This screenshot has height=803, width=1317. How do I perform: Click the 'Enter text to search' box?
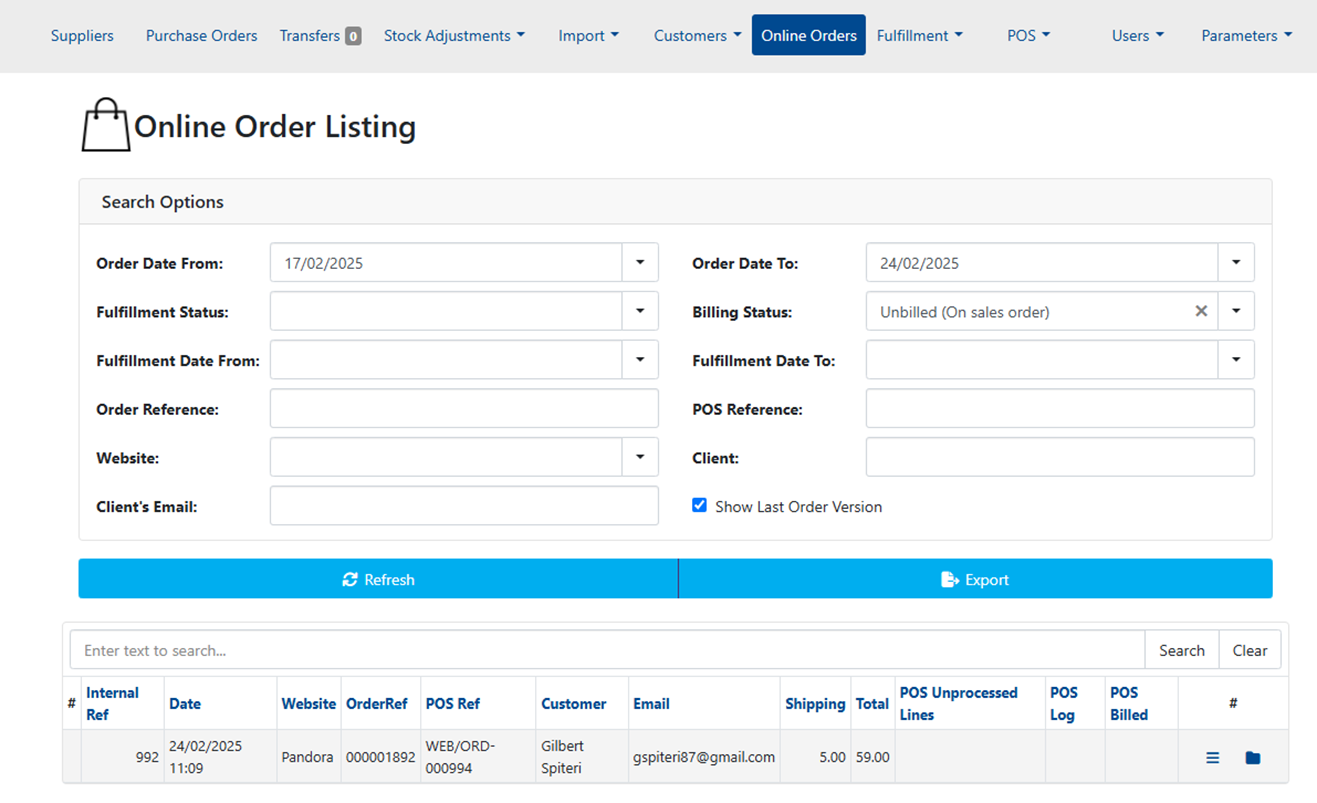tap(607, 650)
